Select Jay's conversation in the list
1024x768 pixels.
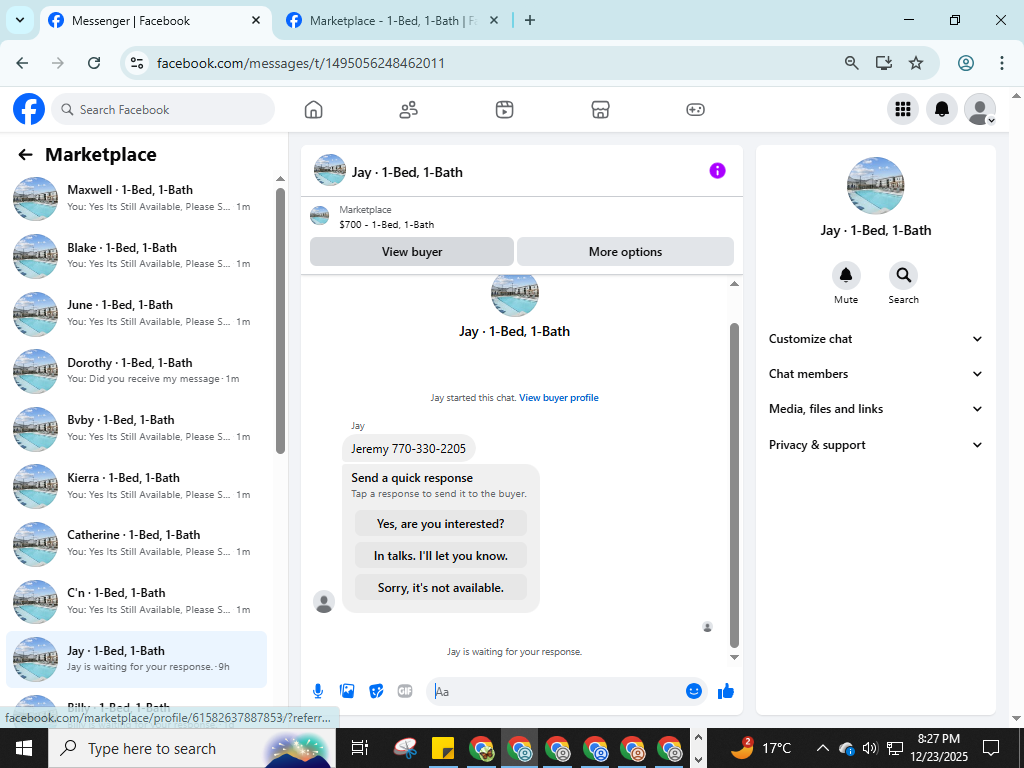136,658
